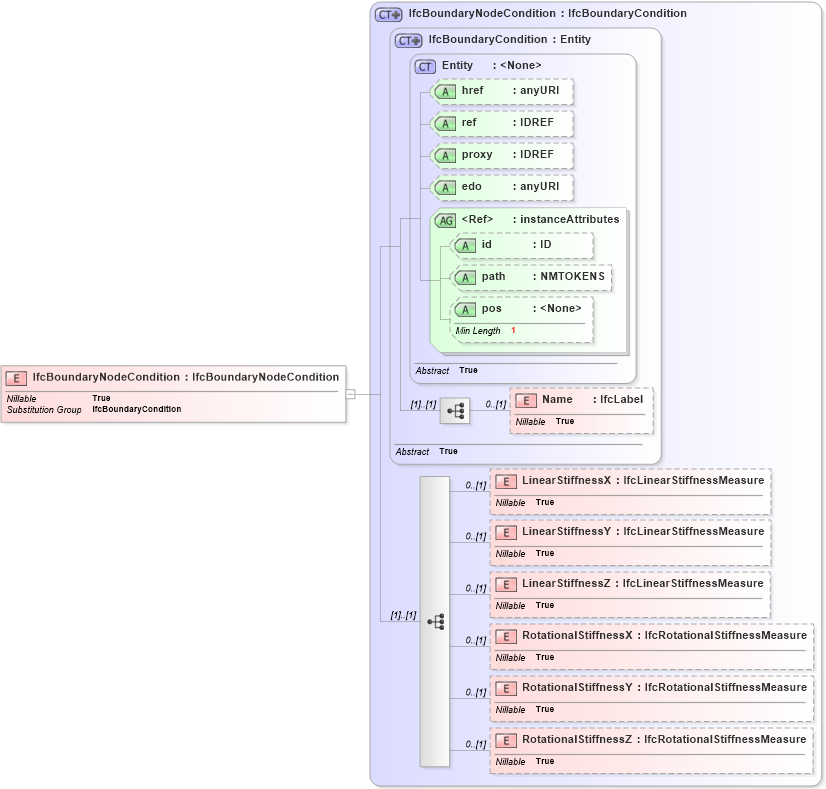Click the sequence compositor icon beside Name

[x=456, y=410]
